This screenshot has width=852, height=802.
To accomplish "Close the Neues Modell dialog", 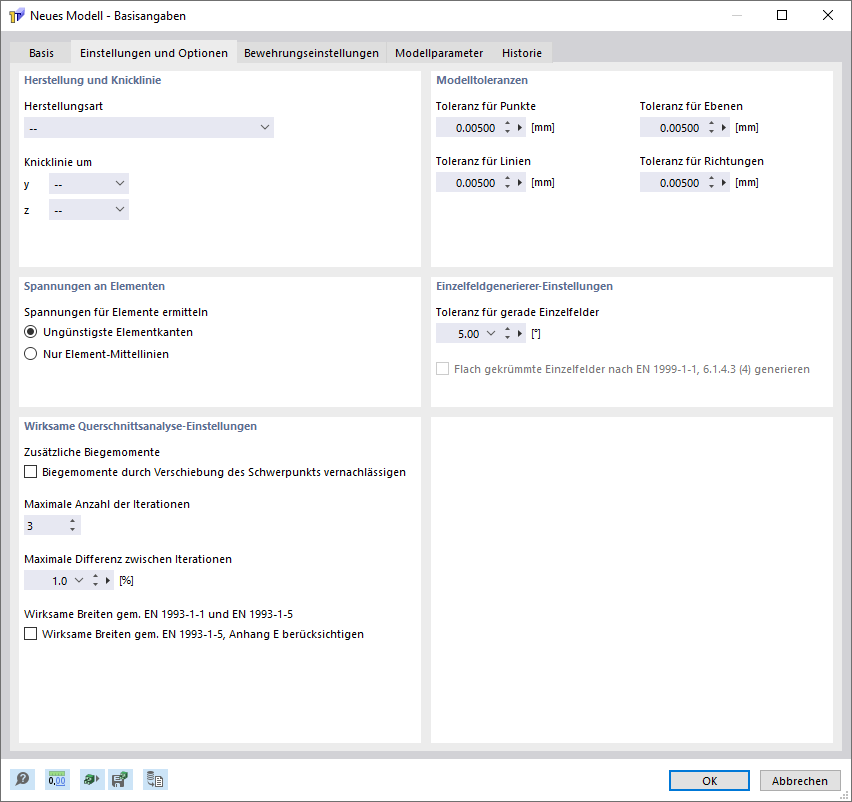I will pos(828,15).
